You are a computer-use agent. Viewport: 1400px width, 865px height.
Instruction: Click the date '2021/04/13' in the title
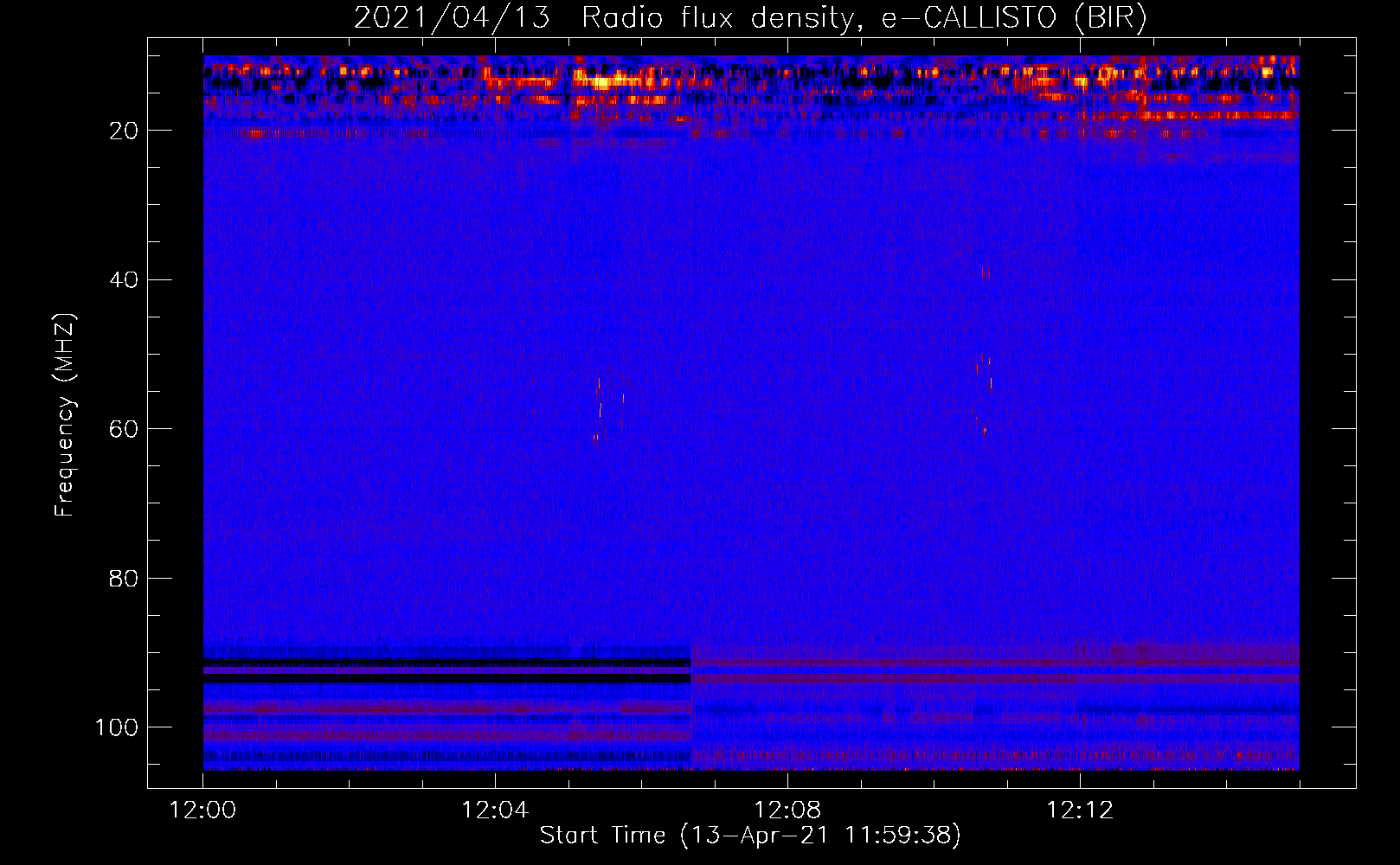(452, 18)
